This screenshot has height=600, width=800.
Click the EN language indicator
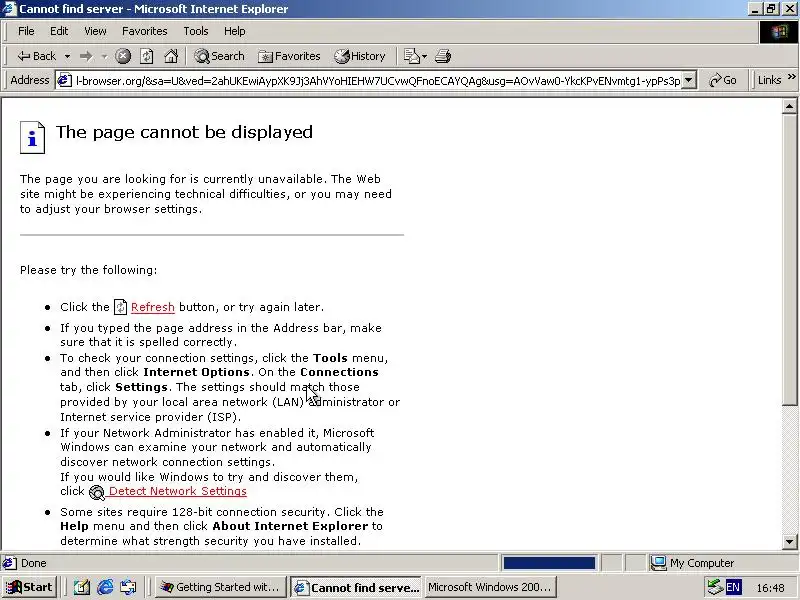pyautogui.click(x=733, y=588)
